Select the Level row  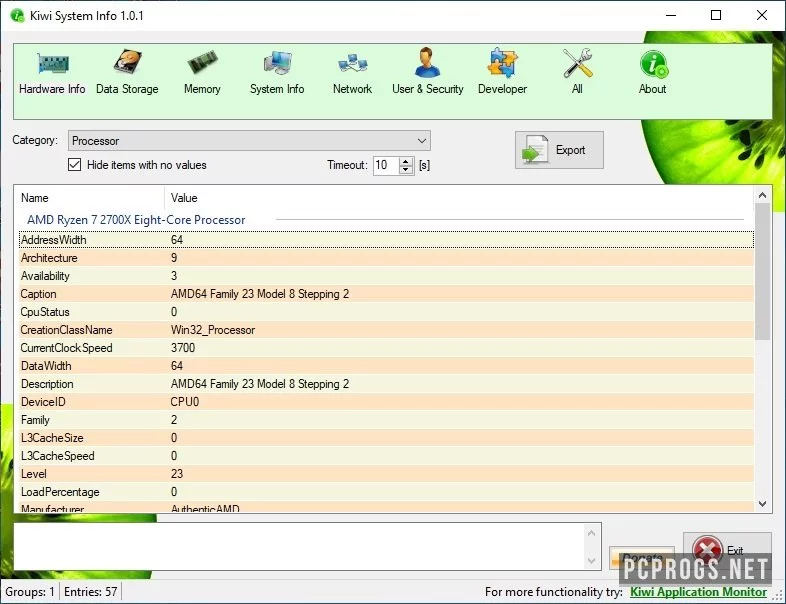[386, 474]
